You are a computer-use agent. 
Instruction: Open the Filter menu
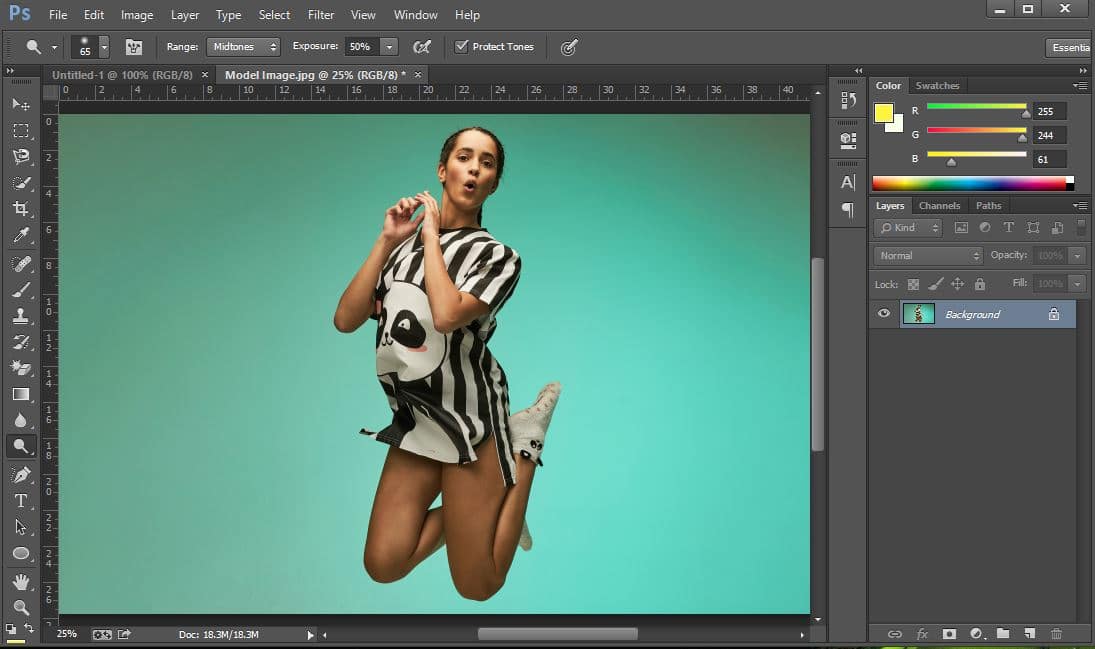click(x=320, y=14)
